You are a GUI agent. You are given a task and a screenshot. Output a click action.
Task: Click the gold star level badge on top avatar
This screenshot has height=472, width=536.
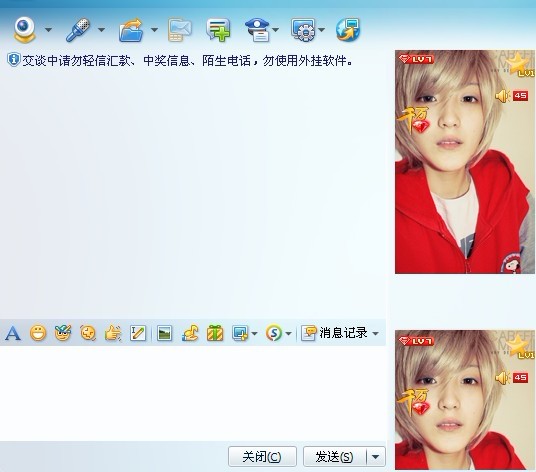click(520, 64)
